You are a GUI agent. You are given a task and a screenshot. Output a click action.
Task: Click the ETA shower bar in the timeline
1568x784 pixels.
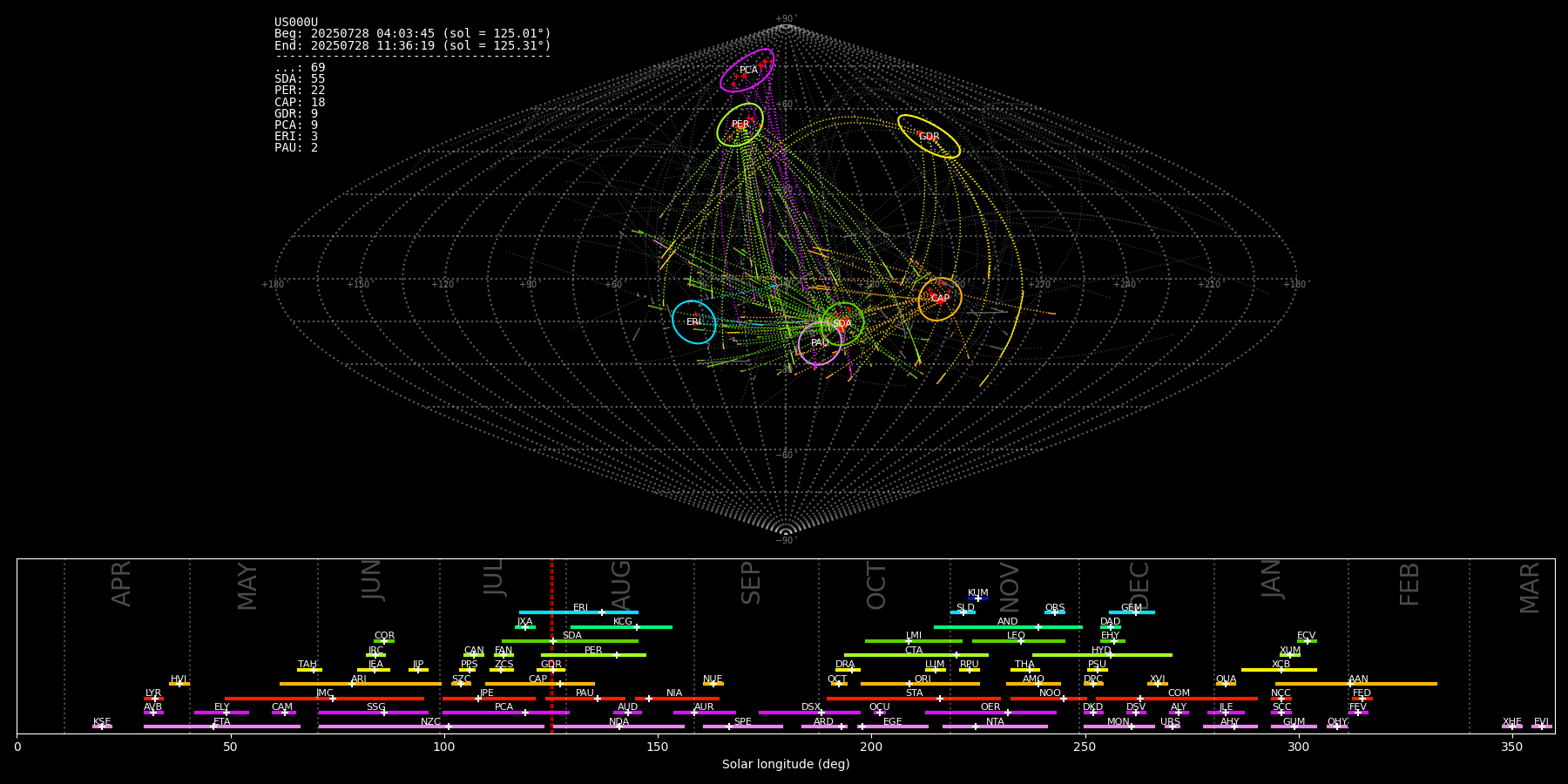(x=222, y=727)
